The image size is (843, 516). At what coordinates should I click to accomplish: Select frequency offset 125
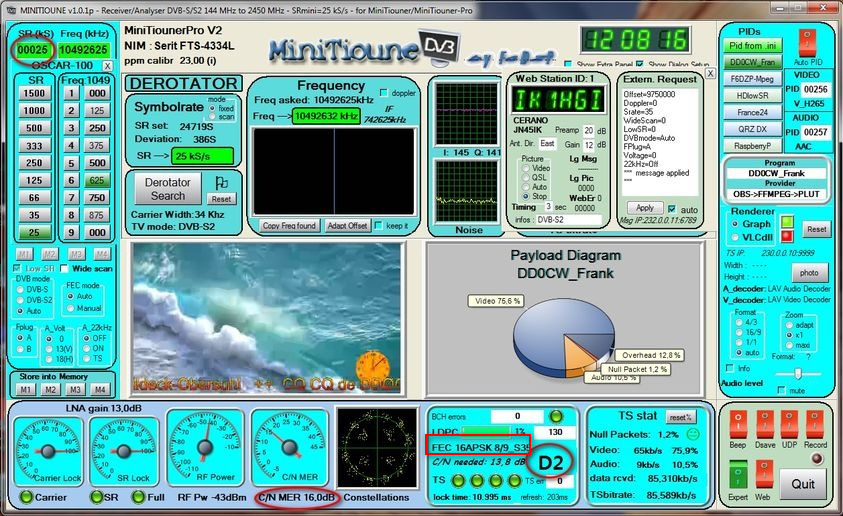[x=97, y=111]
